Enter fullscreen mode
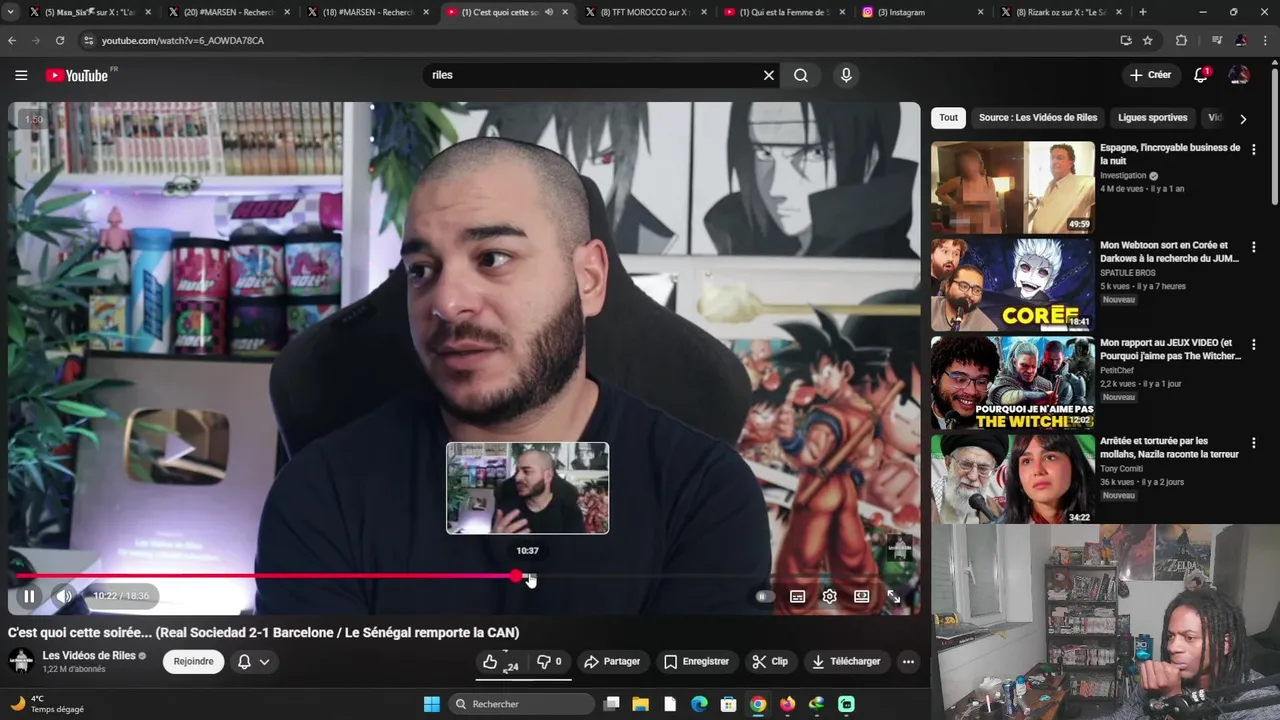This screenshot has height=720, width=1280. [x=893, y=596]
